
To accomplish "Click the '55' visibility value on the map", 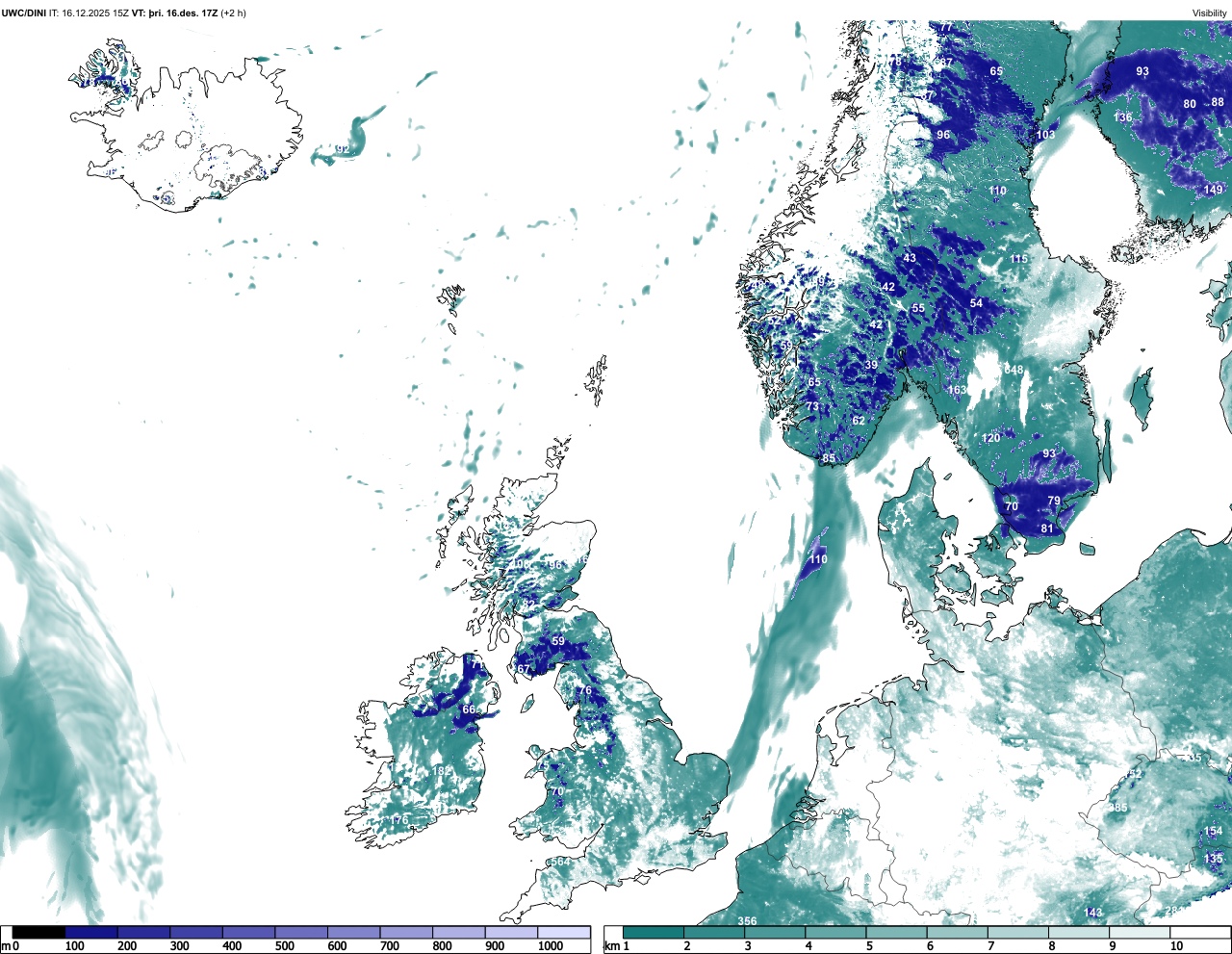I will click(918, 309).
